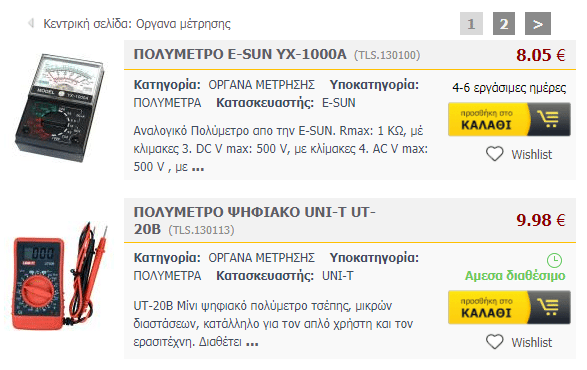The height and width of the screenshot is (370, 587).
Task: Click Wishlist text link for E-SUN YX-1000A
Action: pyautogui.click(x=532, y=154)
